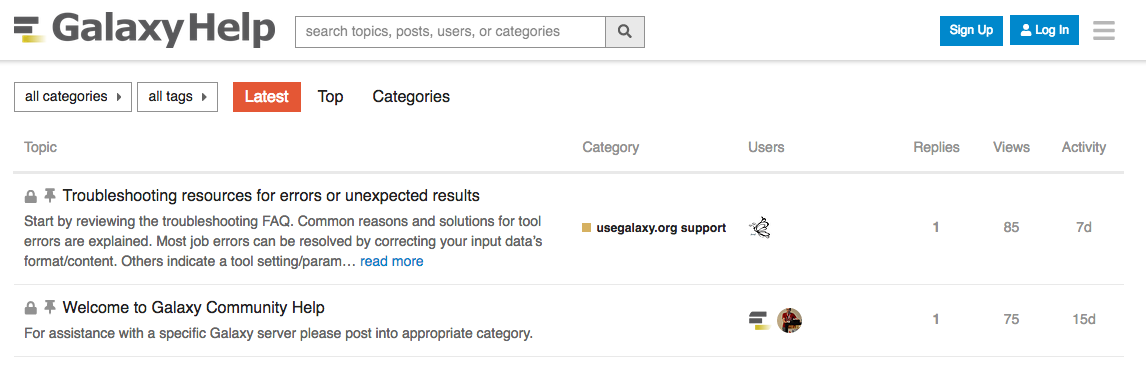This screenshot has height=365, width=1146.
Task: Open round photo avatar on Welcome row
Action: point(789,320)
